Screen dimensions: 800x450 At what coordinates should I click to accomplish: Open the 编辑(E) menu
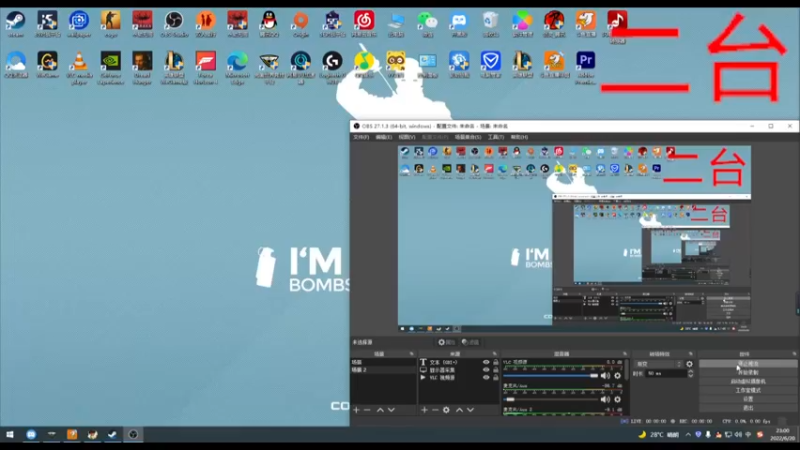(384, 137)
